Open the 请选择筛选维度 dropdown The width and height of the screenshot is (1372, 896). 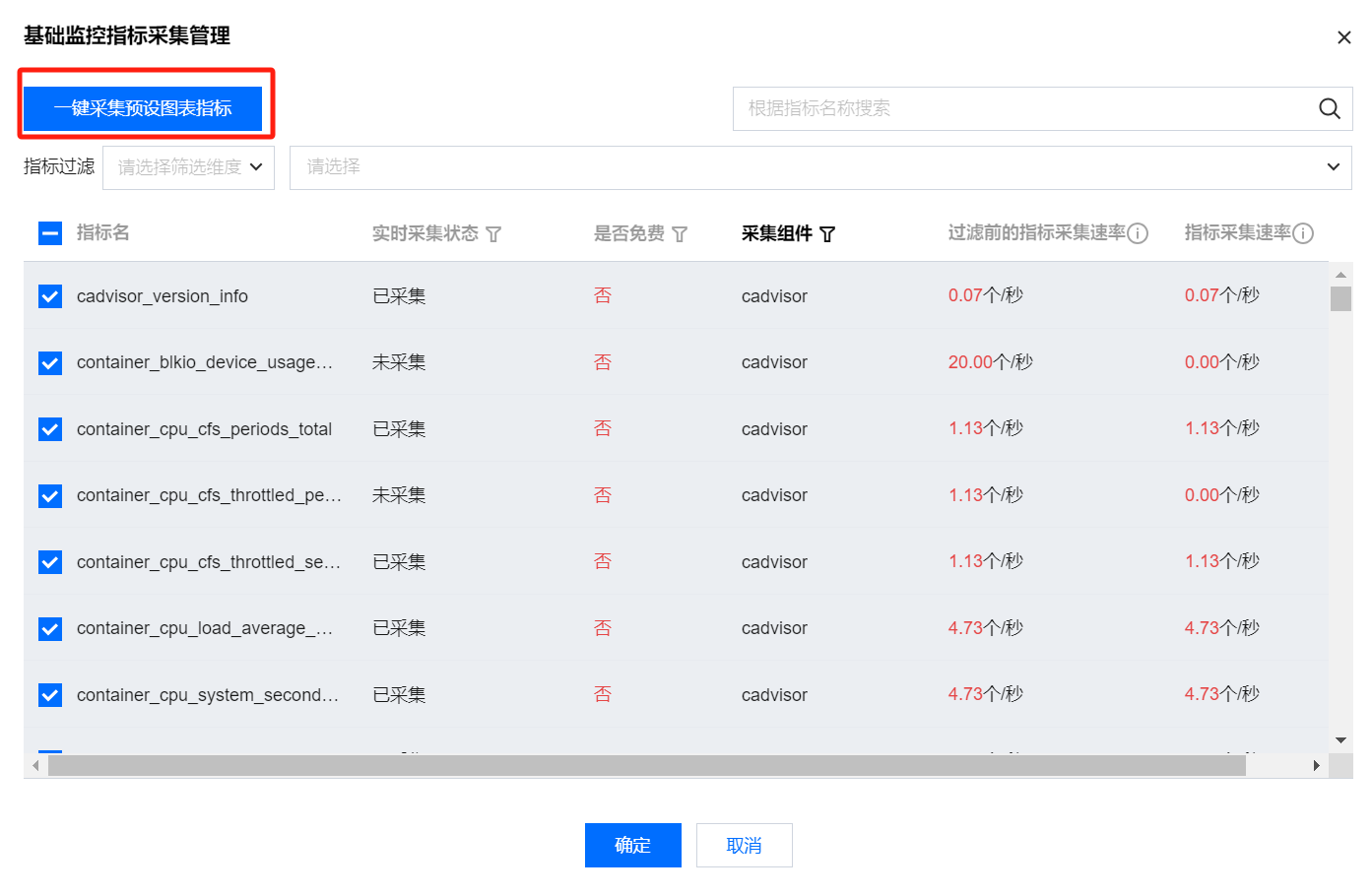pos(188,167)
